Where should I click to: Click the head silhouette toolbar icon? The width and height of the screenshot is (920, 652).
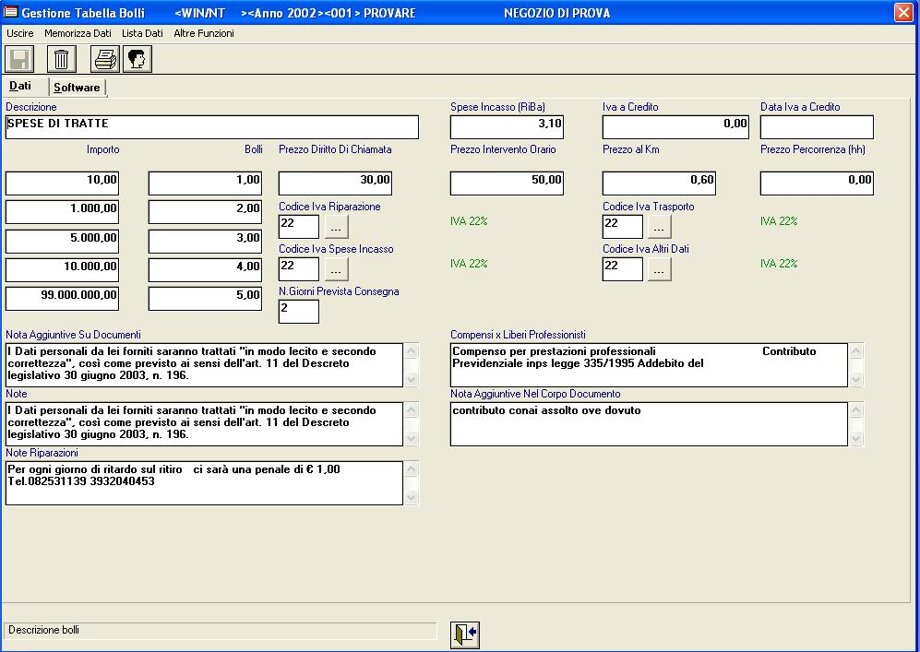137,59
